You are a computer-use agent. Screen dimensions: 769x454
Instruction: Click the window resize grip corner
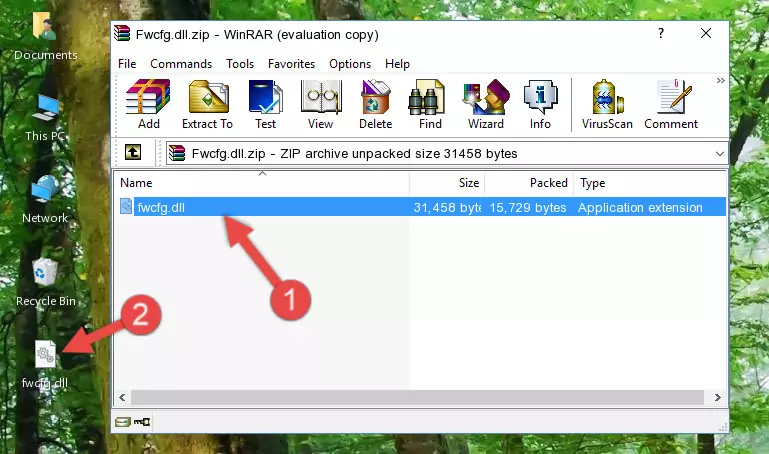tap(723, 427)
